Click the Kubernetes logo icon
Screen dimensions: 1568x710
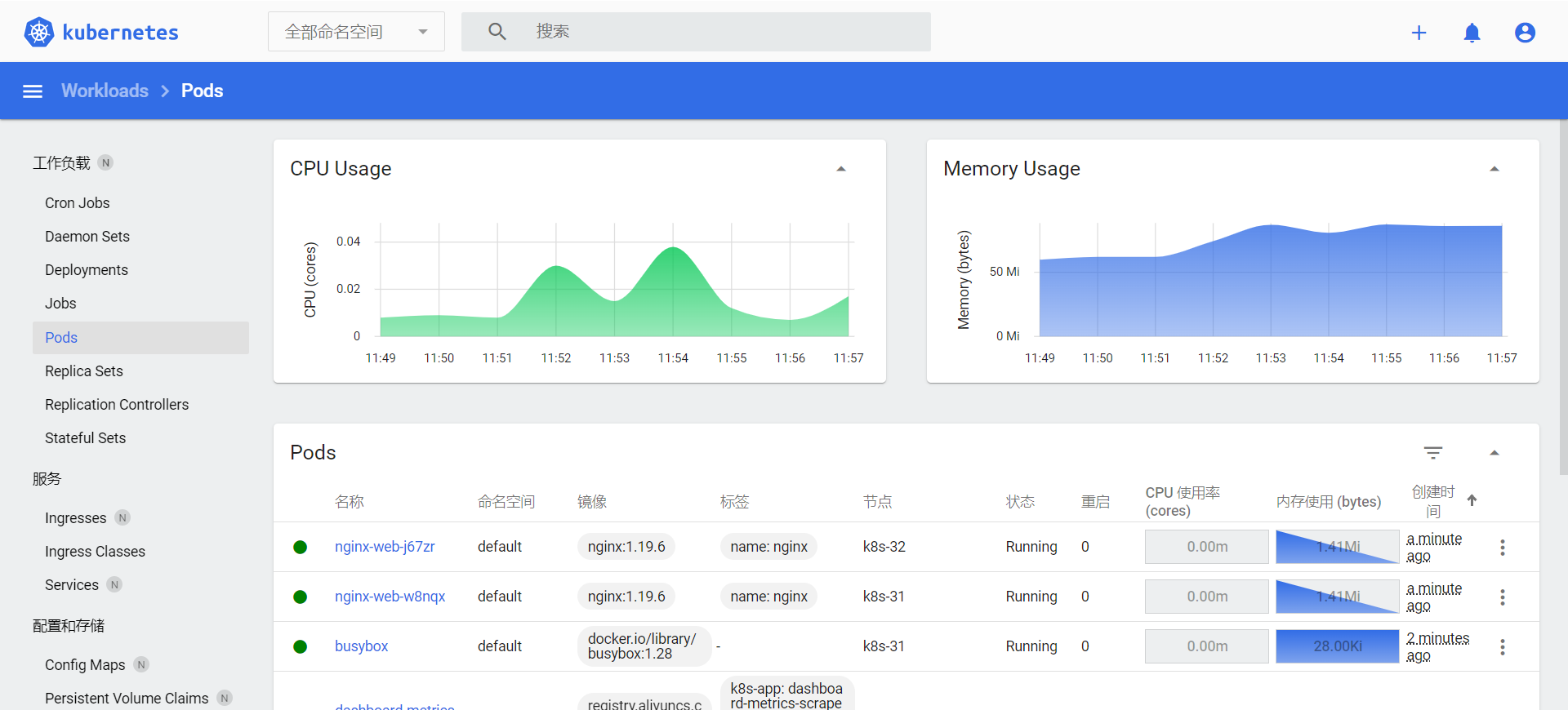coord(39,32)
